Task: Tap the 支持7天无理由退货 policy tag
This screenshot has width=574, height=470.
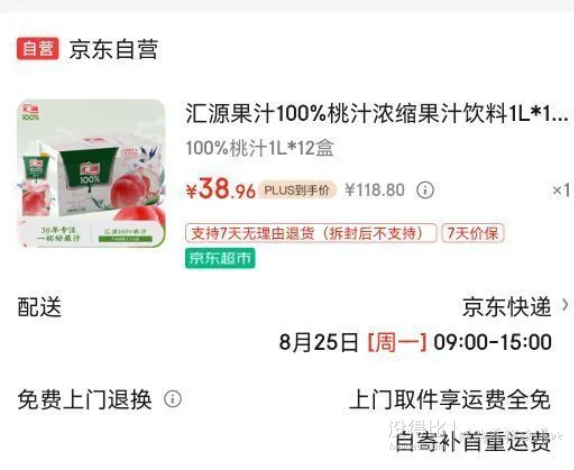Action: [311, 233]
